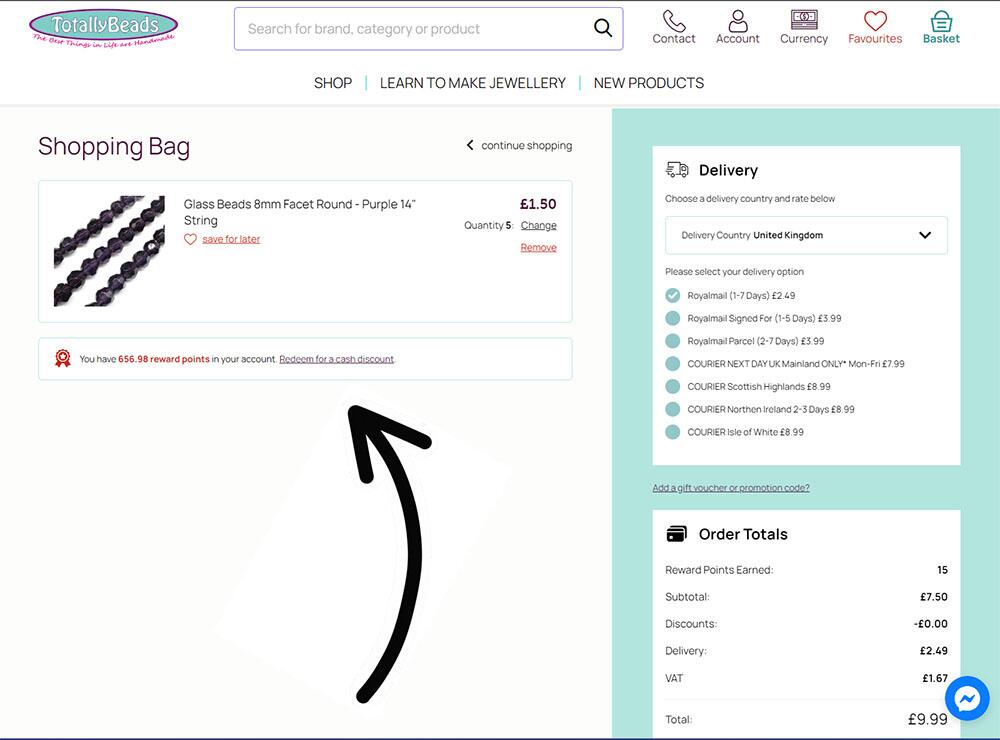Click the 656.98 reward points text
This screenshot has height=740, width=1000.
point(164,359)
